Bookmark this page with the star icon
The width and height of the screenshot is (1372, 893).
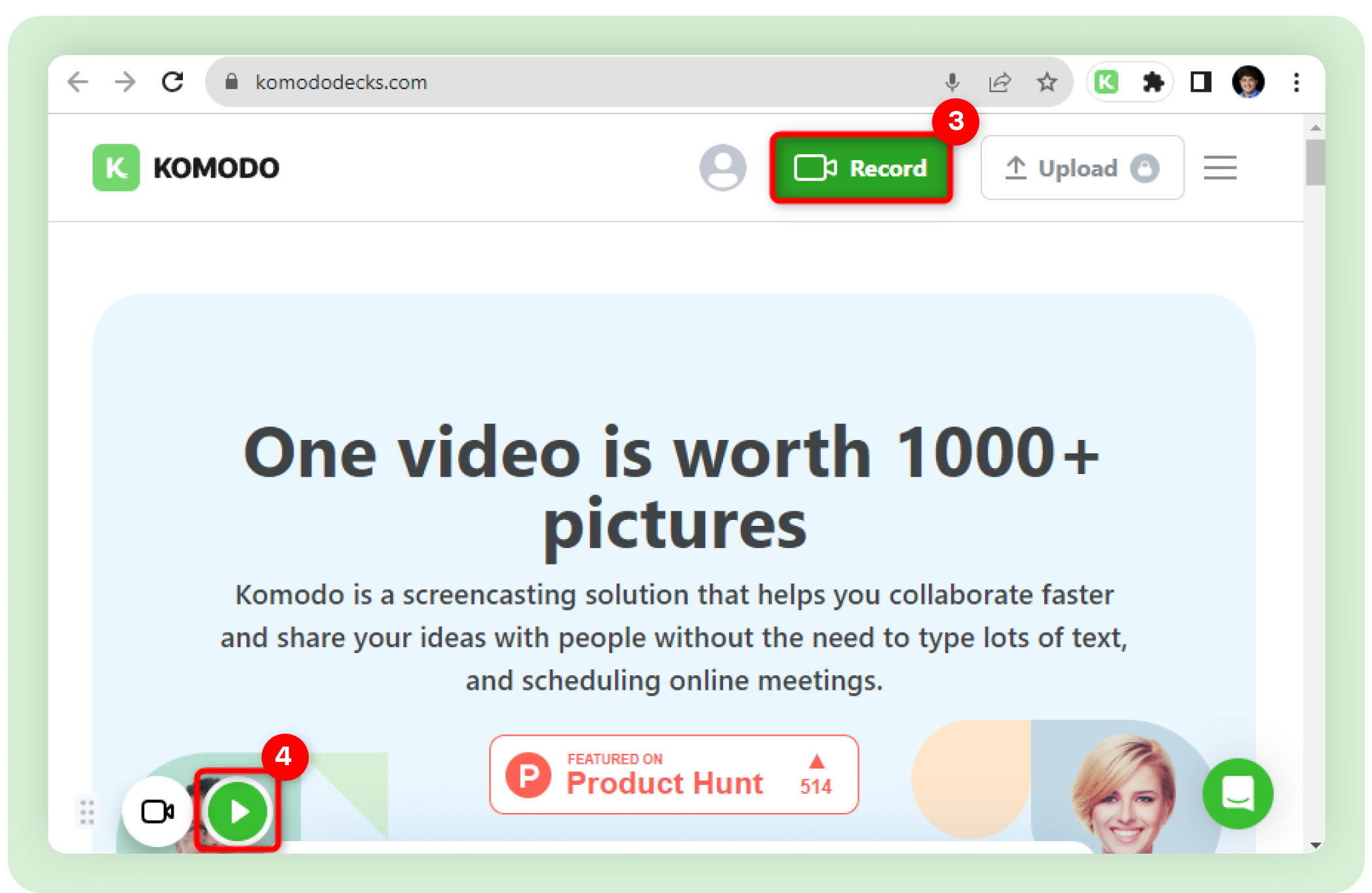click(x=1047, y=82)
